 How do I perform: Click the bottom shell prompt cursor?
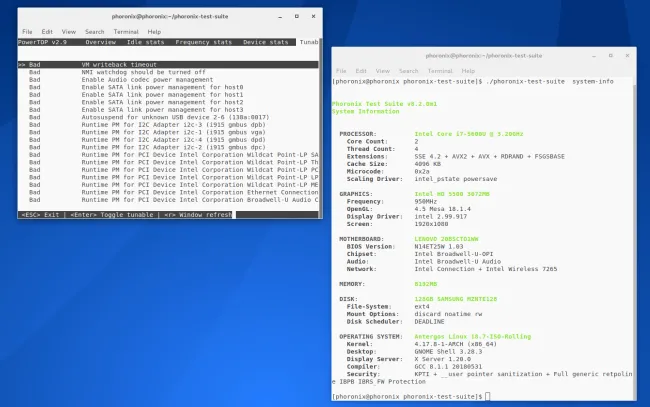pos(488,397)
